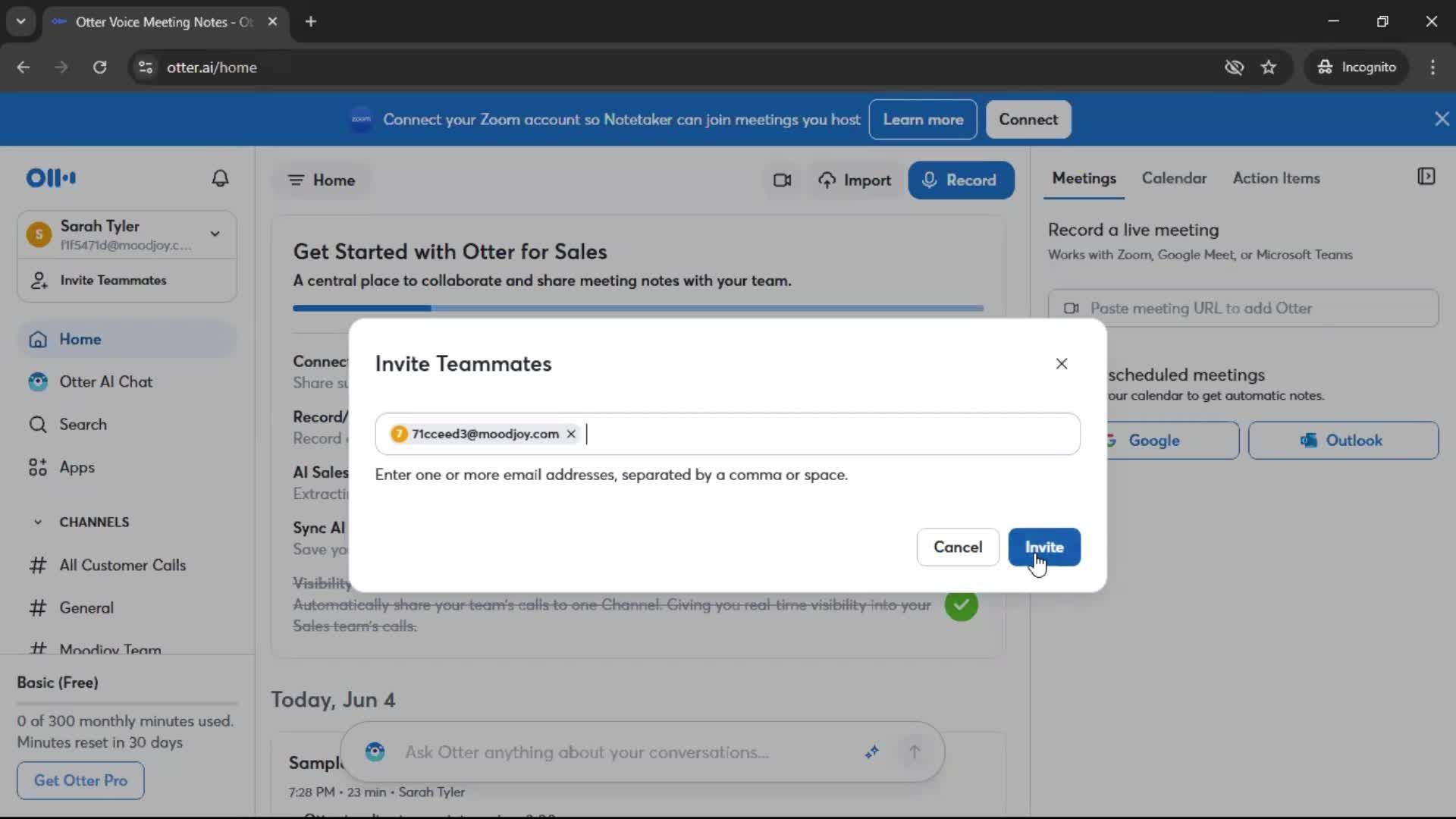Image resolution: width=1456 pixels, height=819 pixels.
Task: Open notifications bell
Action: 220,178
